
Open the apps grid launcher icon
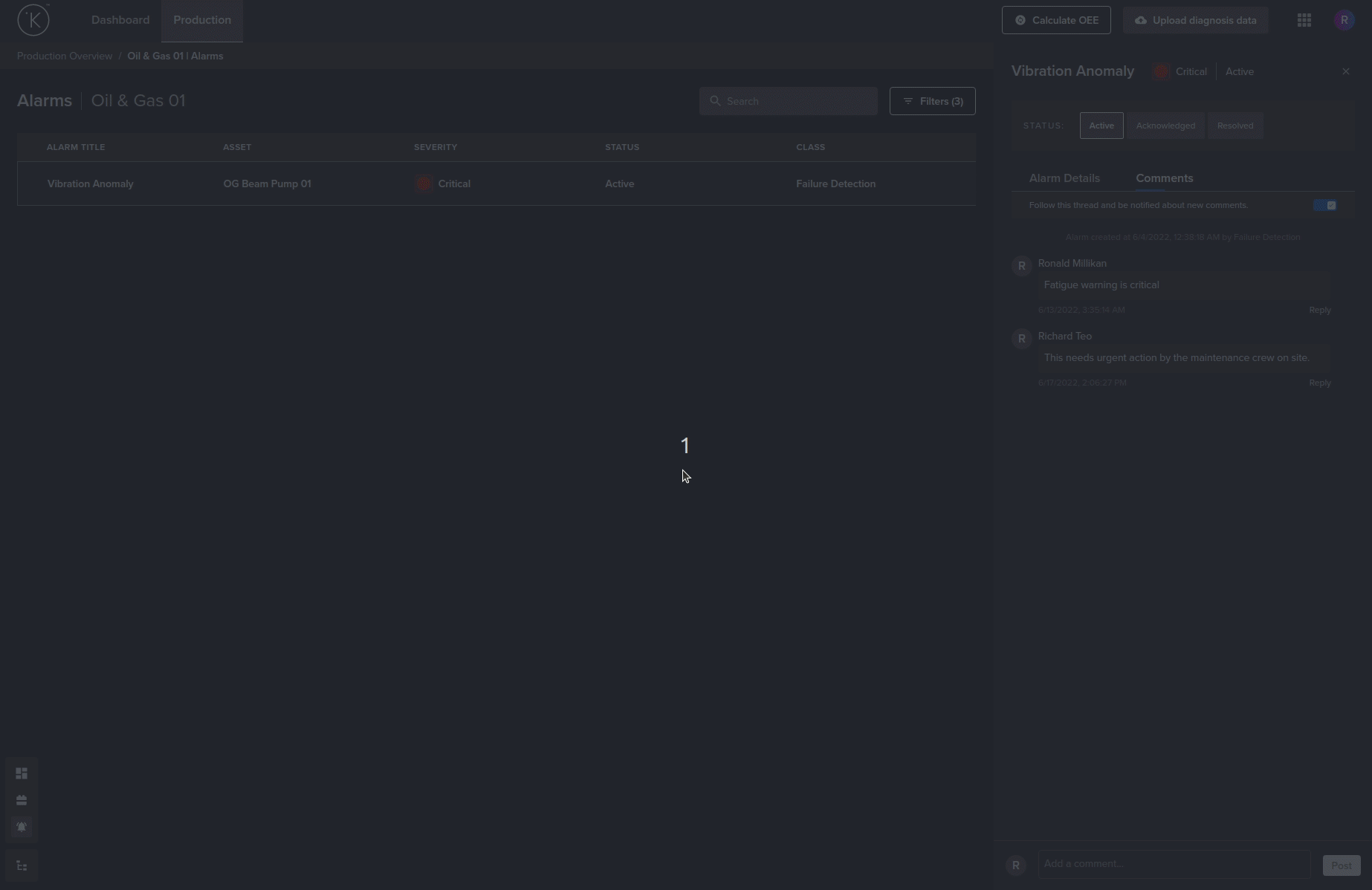click(1304, 20)
